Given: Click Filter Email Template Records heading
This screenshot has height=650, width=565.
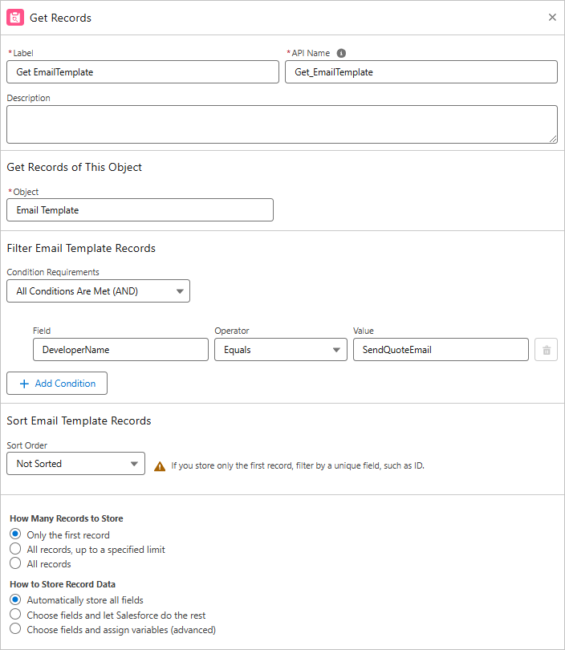Looking at the screenshot, I should click(81, 248).
